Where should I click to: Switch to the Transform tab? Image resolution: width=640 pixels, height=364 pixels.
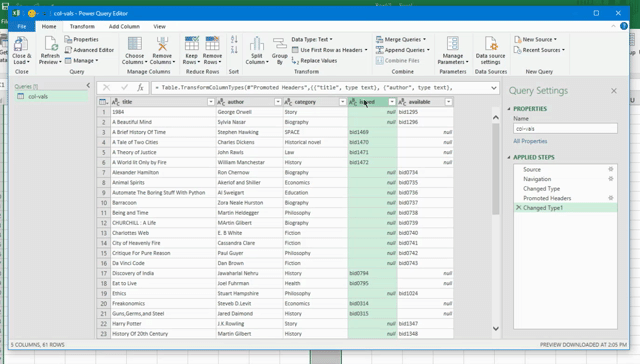pos(82,26)
